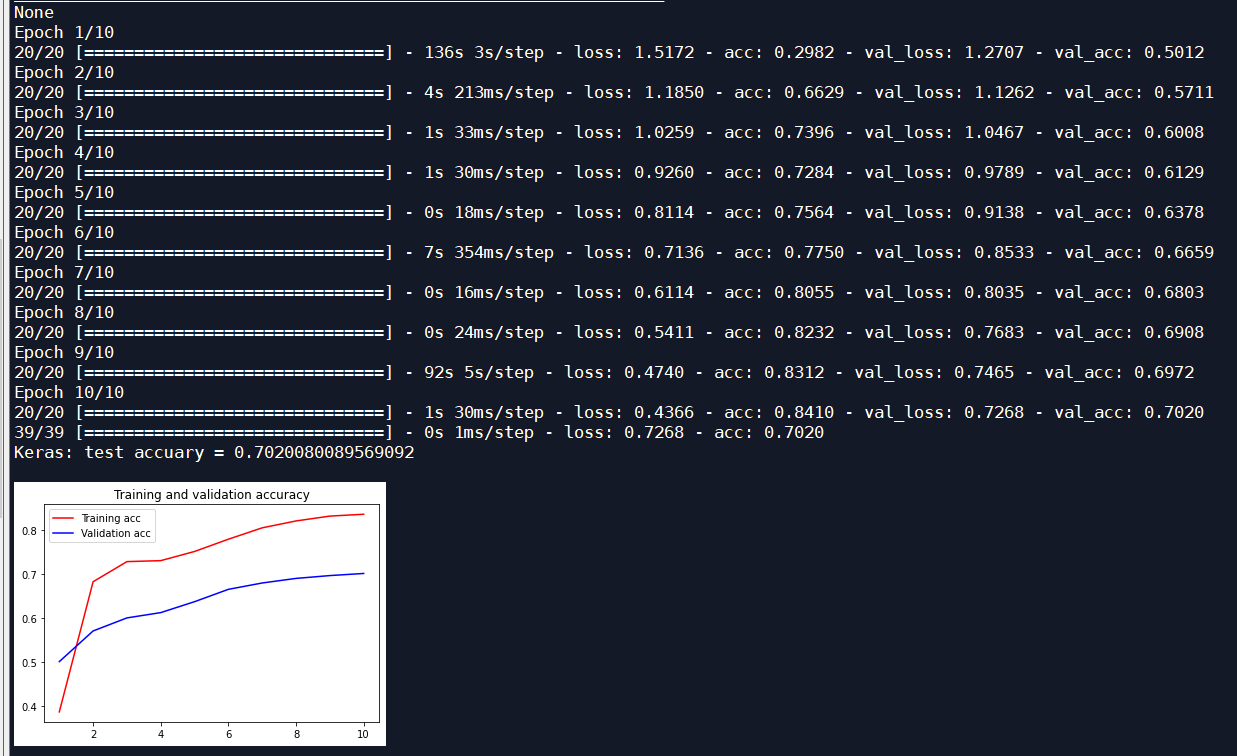Click the value 'val_acc: 0.7020'
The height and width of the screenshot is (756, 1237).
click(x=1129, y=412)
